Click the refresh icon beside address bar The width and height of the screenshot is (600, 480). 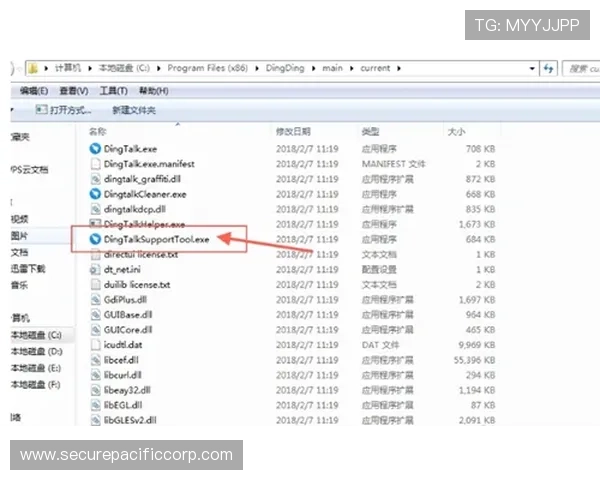click(548, 68)
